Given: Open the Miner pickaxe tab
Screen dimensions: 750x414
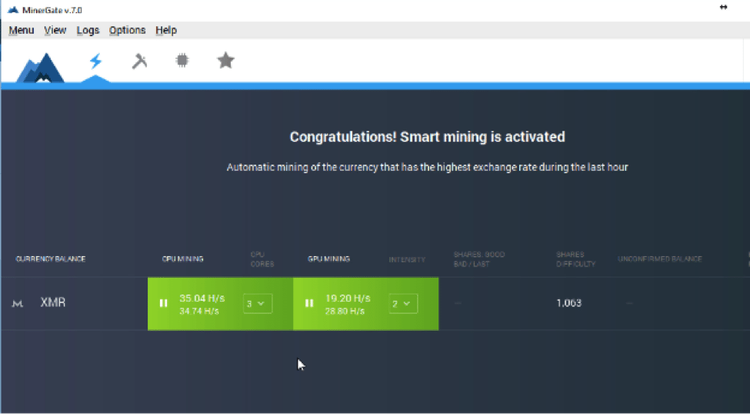Looking at the screenshot, I should click(x=139, y=62).
